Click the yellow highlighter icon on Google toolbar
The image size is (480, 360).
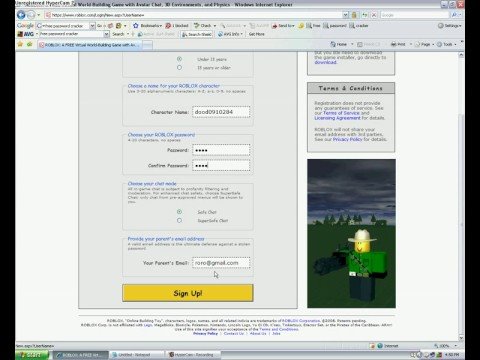pyautogui.click(x=301, y=26)
